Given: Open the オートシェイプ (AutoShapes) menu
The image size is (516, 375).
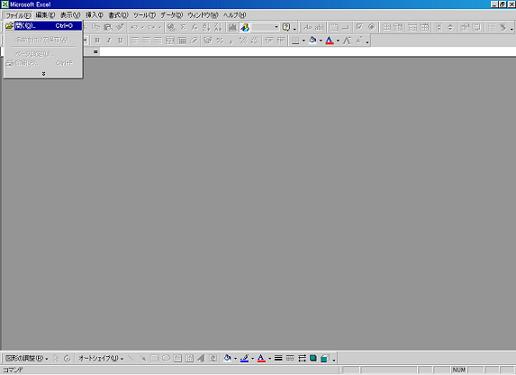Looking at the screenshot, I should click(101, 358).
